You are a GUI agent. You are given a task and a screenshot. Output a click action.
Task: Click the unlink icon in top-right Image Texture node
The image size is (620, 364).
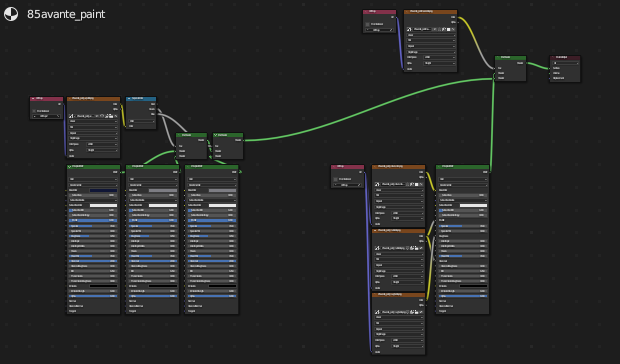453,29
